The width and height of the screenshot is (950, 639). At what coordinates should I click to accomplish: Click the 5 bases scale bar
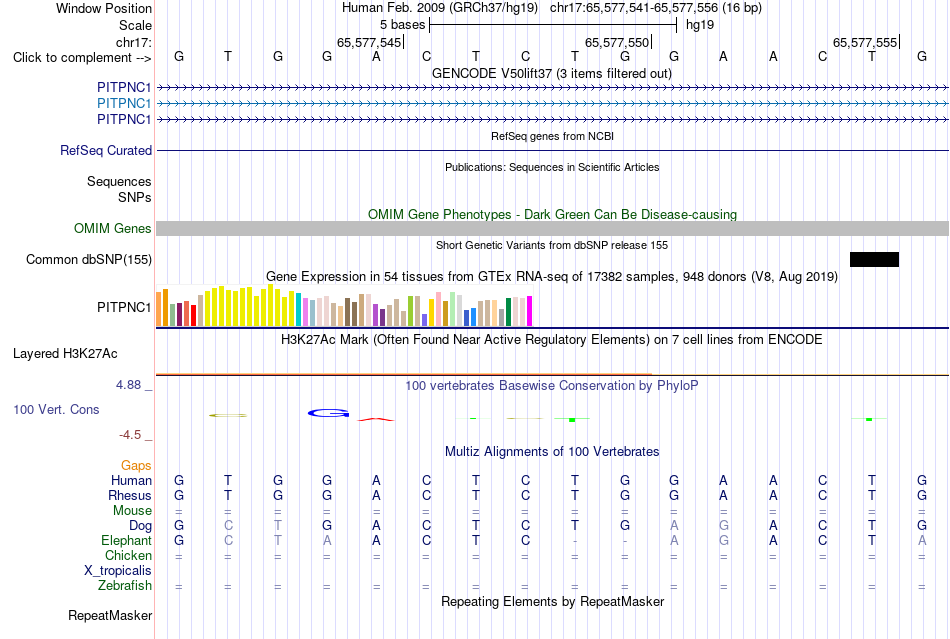(x=553, y=25)
